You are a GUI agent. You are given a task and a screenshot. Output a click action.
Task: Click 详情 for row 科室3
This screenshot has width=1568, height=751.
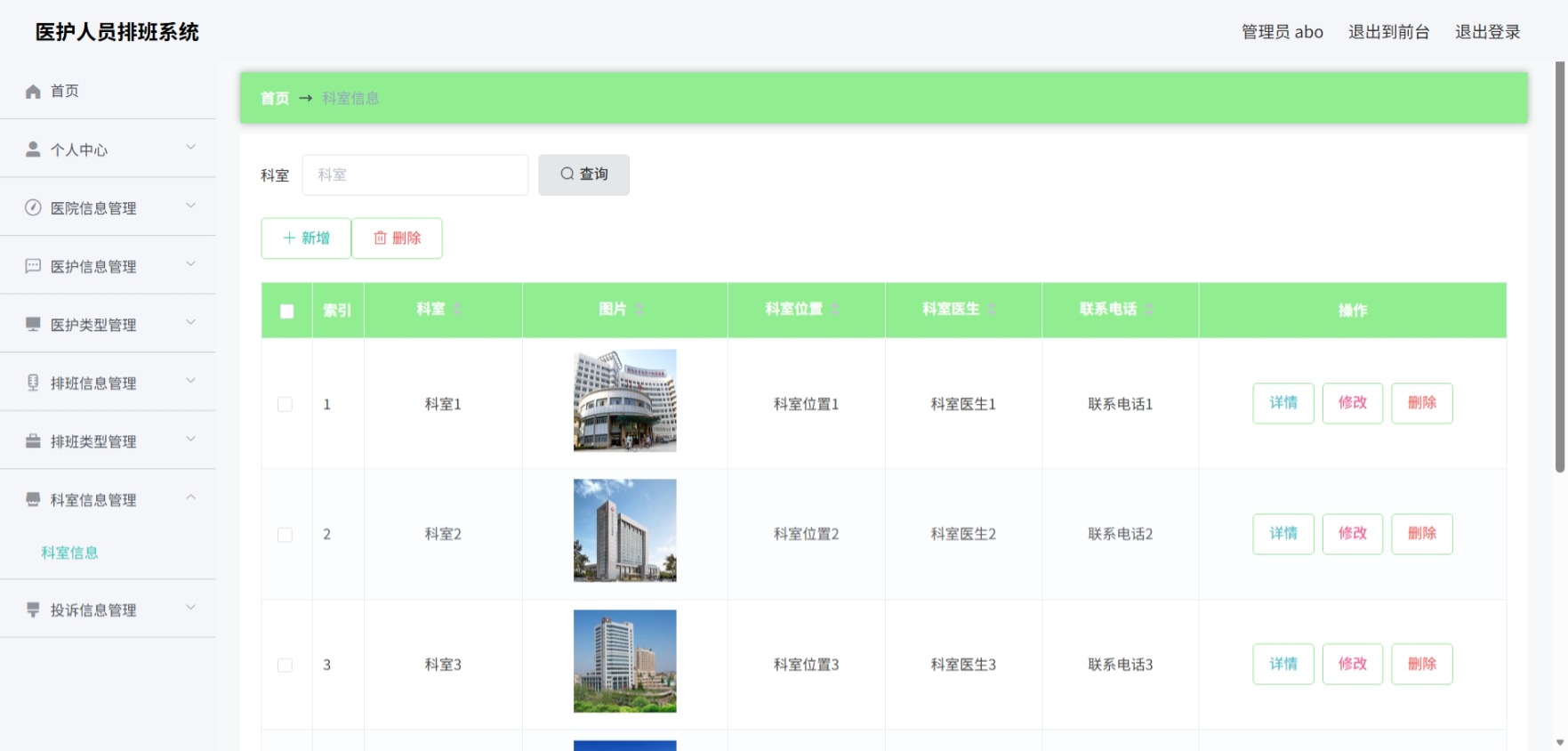(x=1283, y=664)
